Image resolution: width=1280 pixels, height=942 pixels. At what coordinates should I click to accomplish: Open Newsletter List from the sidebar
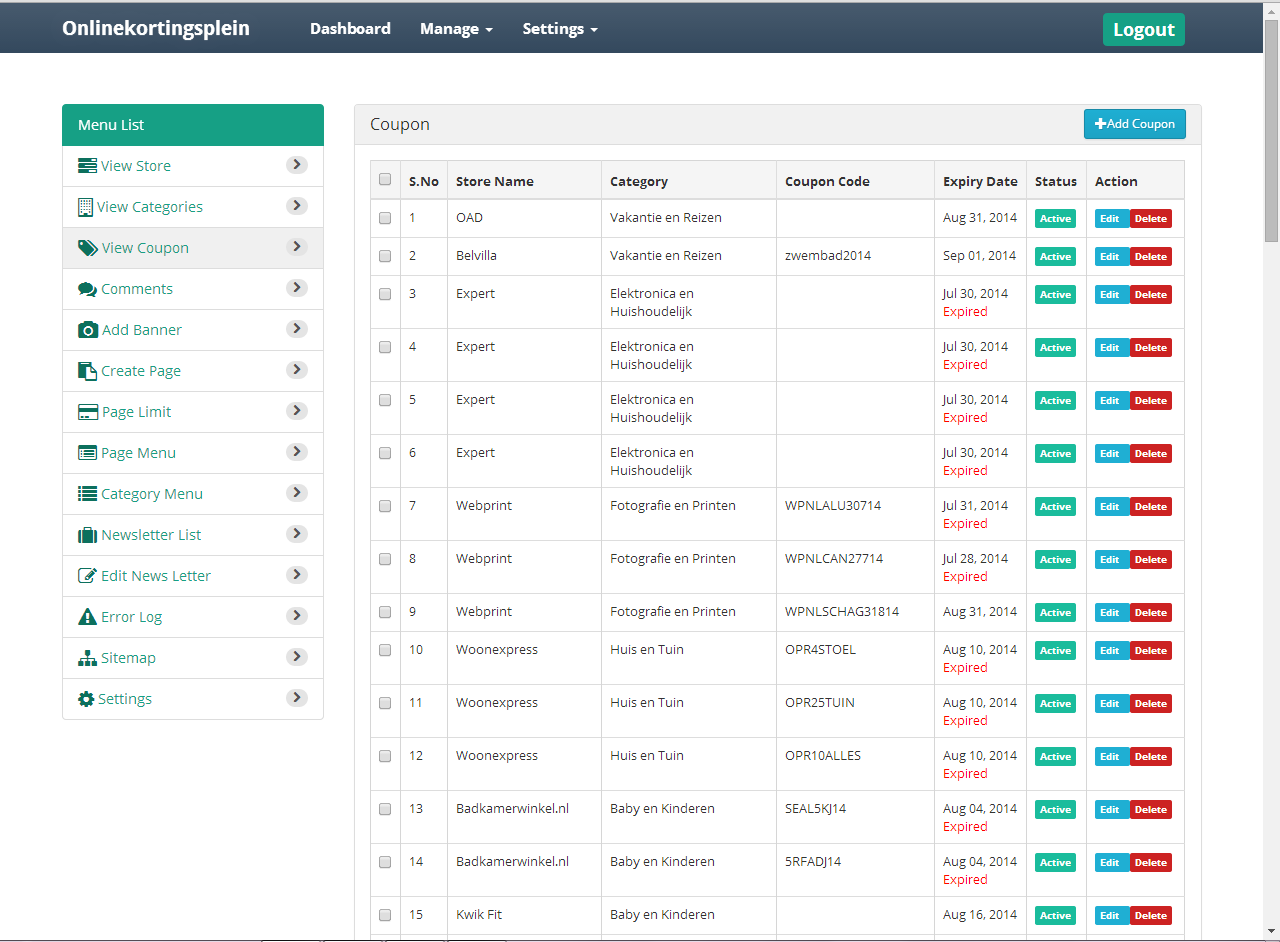pyautogui.click(x=193, y=535)
